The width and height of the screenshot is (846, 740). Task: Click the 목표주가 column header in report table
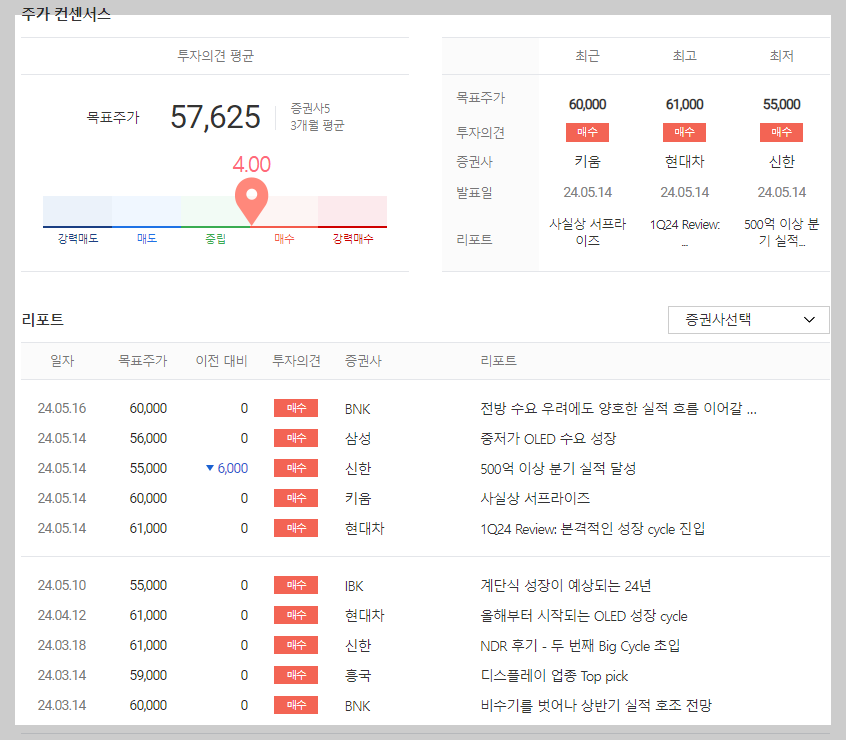point(143,361)
